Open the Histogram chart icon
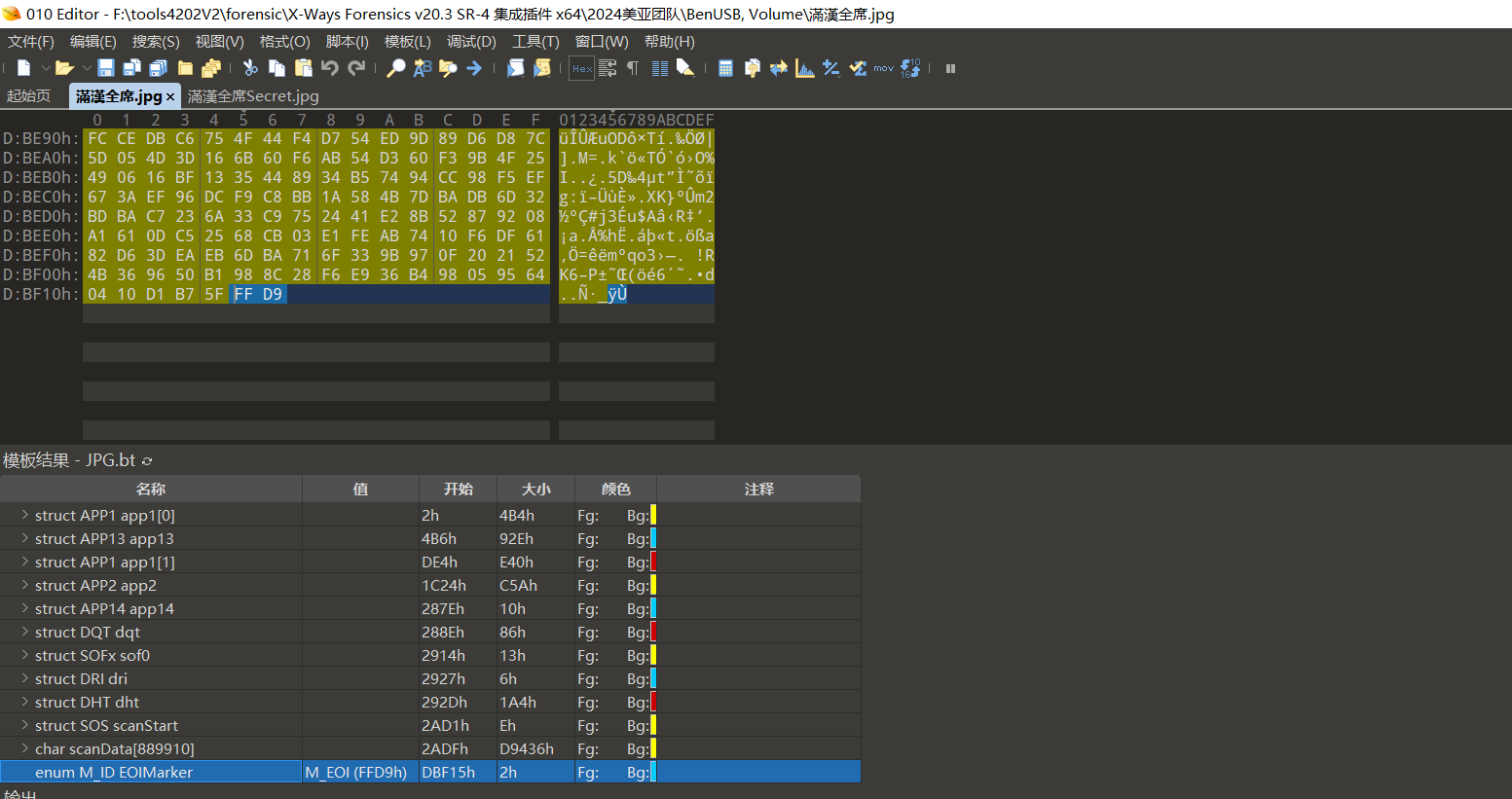The height and width of the screenshot is (799, 1512). (804, 68)
